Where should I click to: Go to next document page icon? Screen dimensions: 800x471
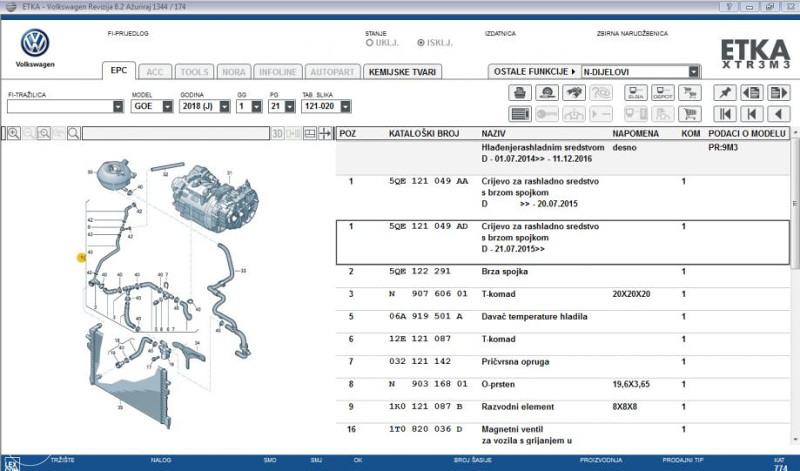[x=778, y=92]
